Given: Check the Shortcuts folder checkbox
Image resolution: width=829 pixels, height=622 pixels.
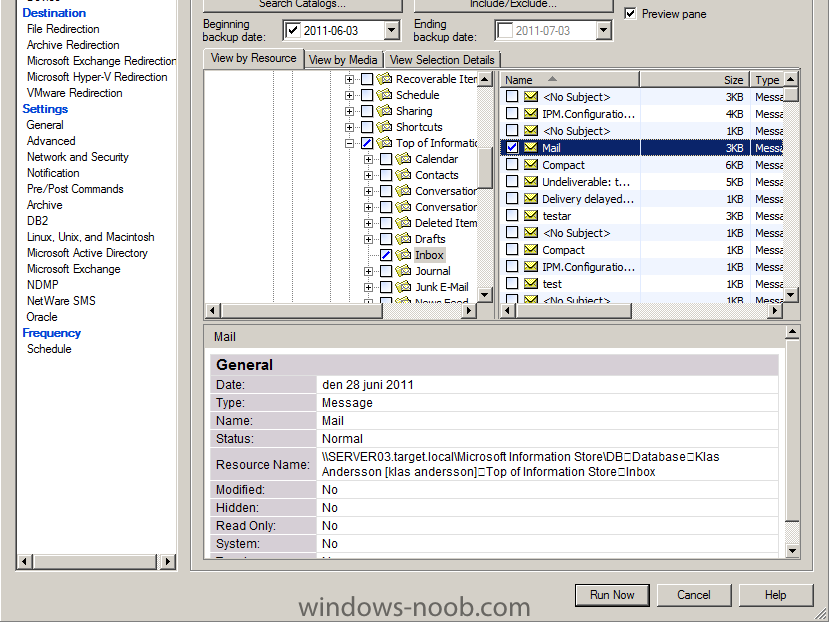Looking at the screenshot, I should tap(367, 127).
